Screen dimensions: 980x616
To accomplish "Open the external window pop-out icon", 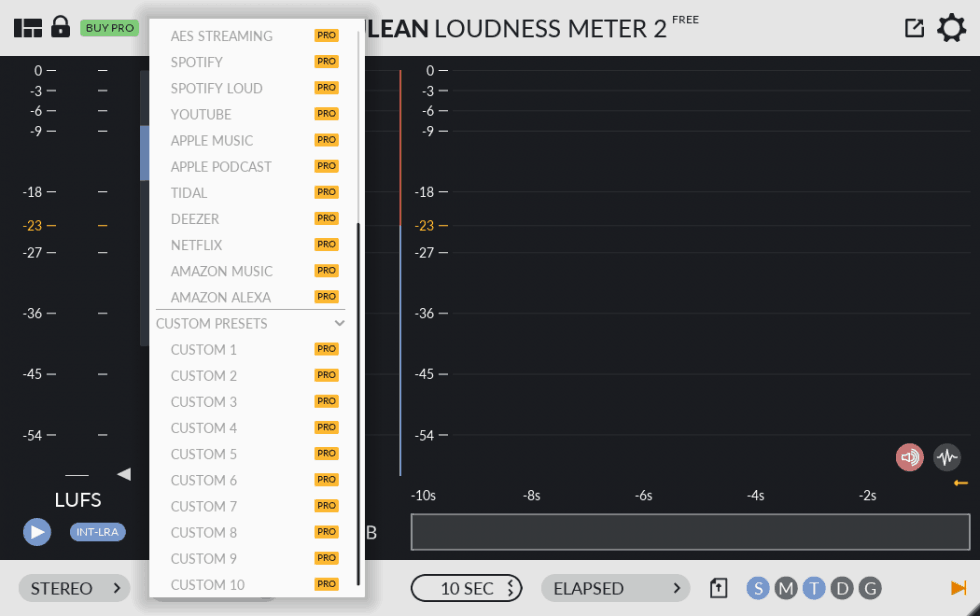I will 914,27.
